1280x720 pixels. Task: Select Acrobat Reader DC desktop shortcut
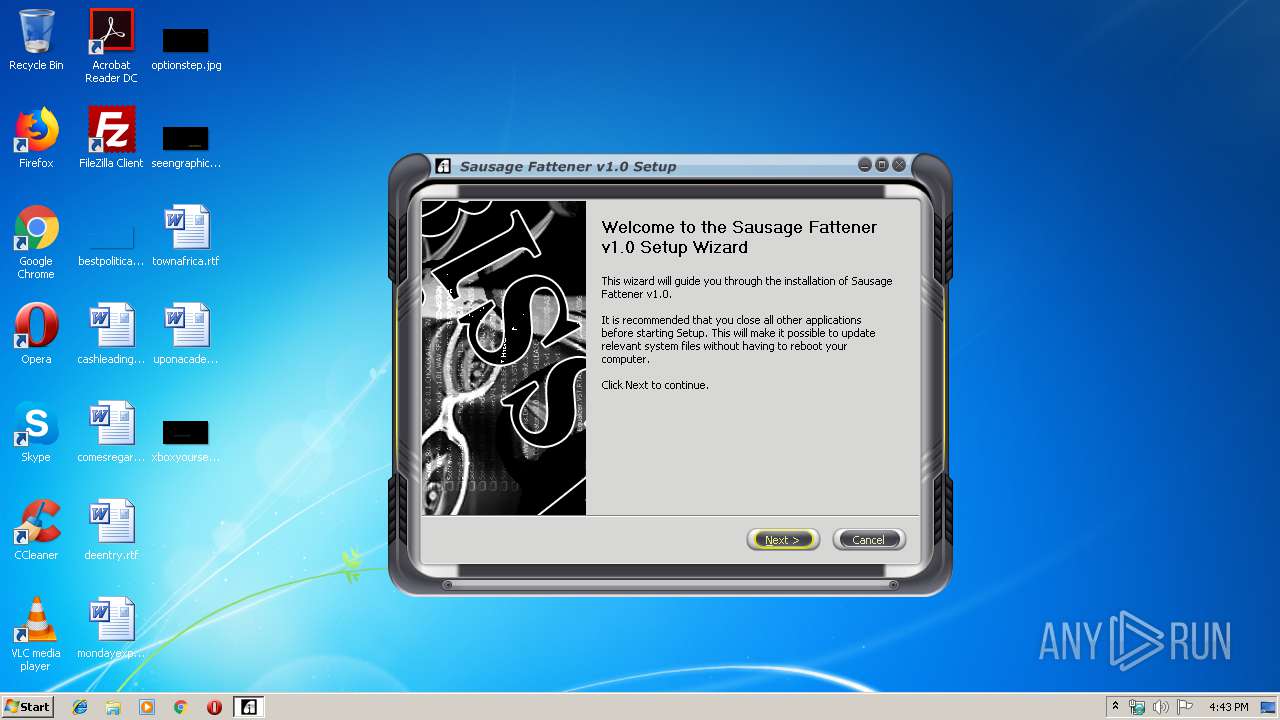111,46
